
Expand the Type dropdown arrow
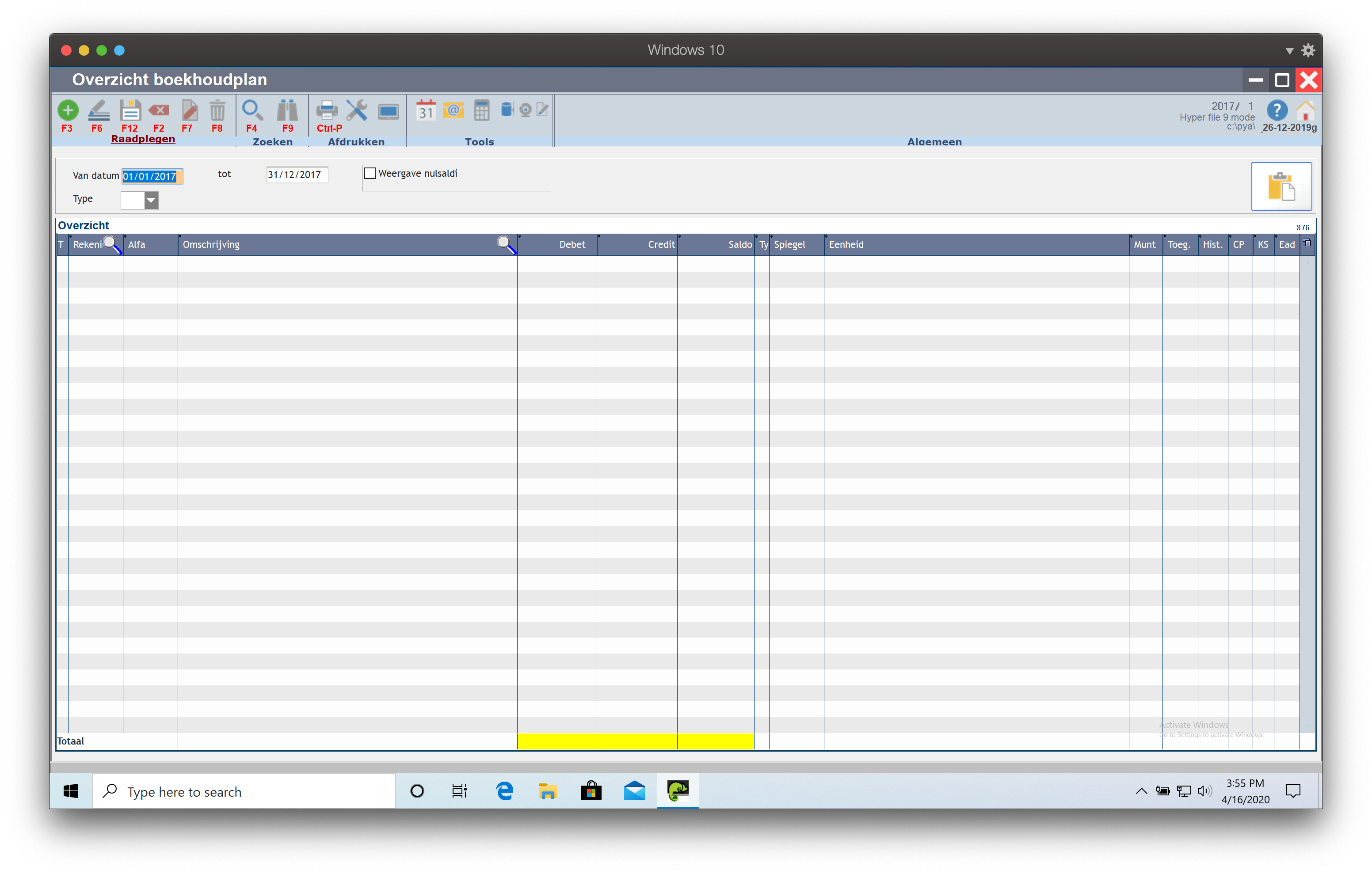[x=151, y=201]
